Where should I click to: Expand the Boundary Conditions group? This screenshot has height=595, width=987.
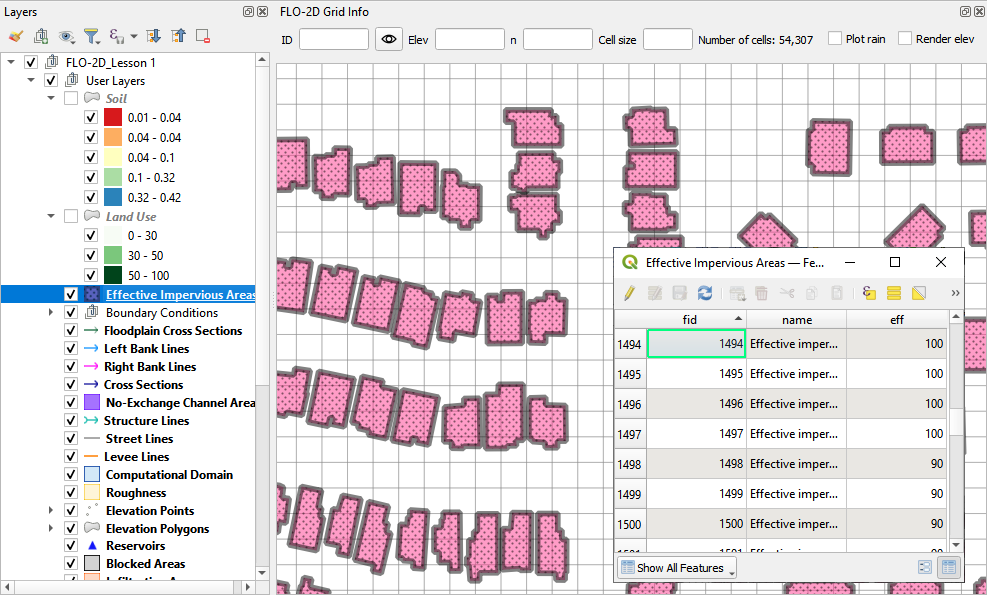(x=51, y=313)
